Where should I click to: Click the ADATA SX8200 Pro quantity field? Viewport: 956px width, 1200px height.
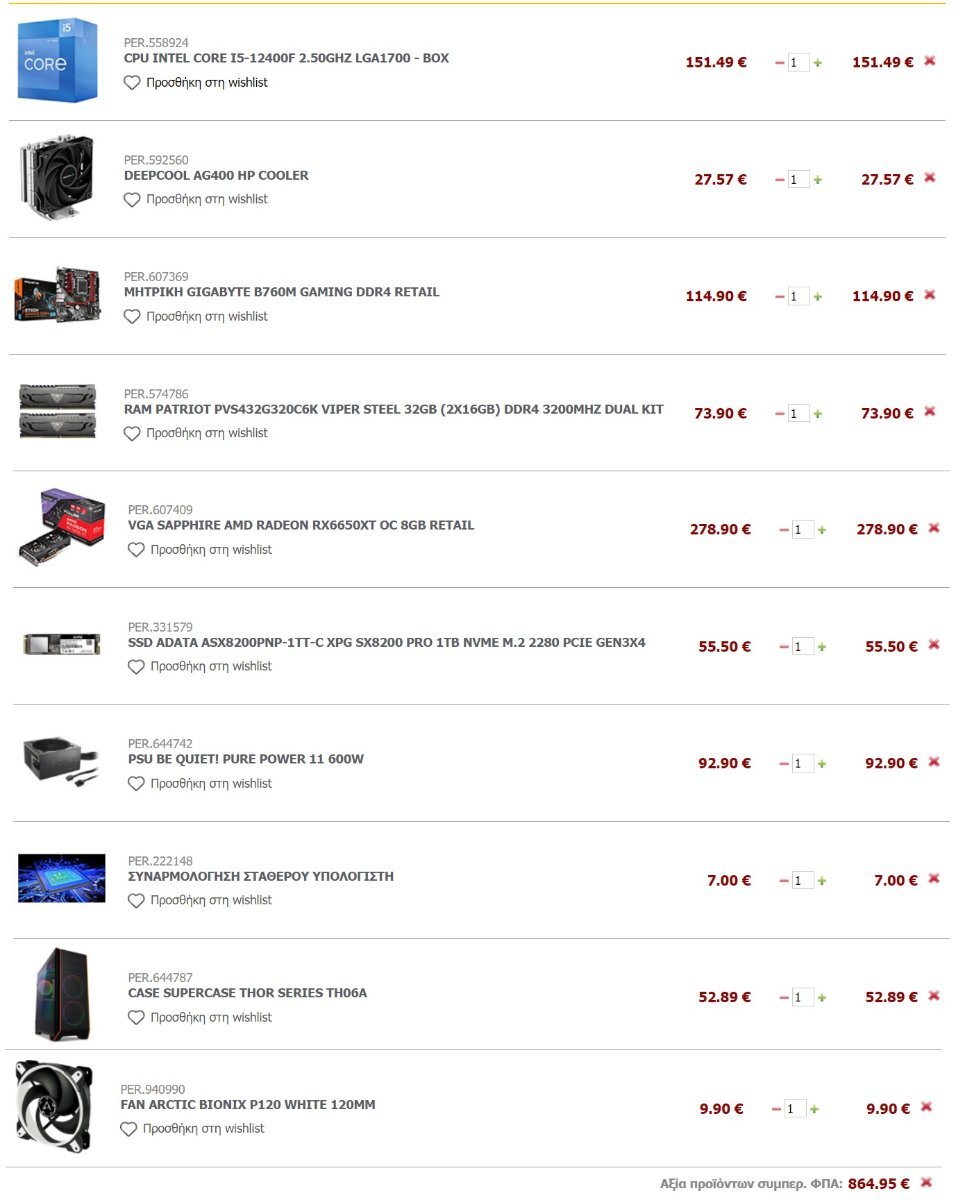pos(803,647)
